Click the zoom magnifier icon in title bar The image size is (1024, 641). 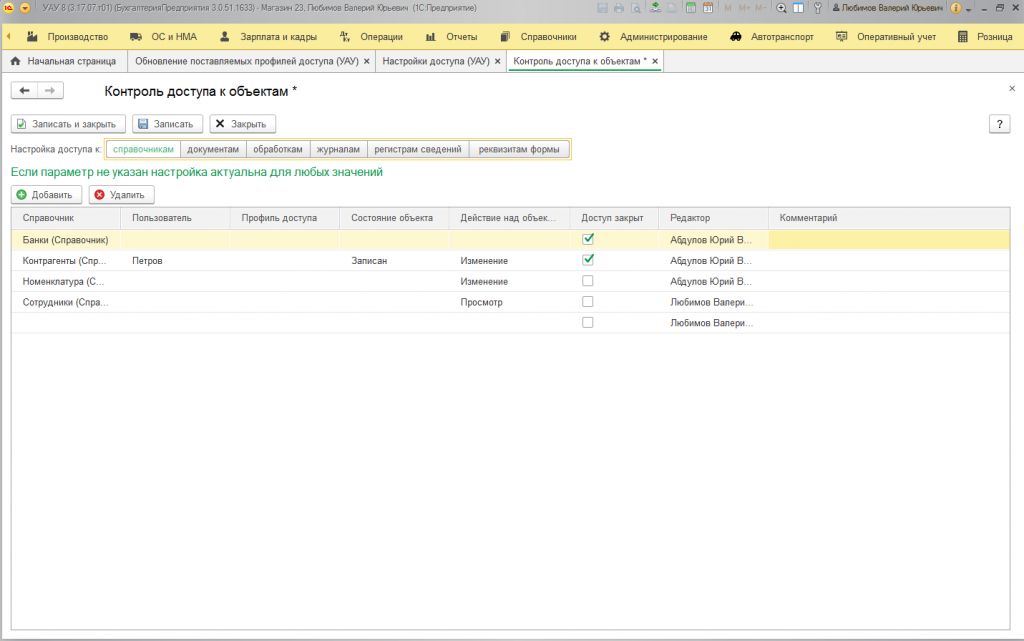781,8
